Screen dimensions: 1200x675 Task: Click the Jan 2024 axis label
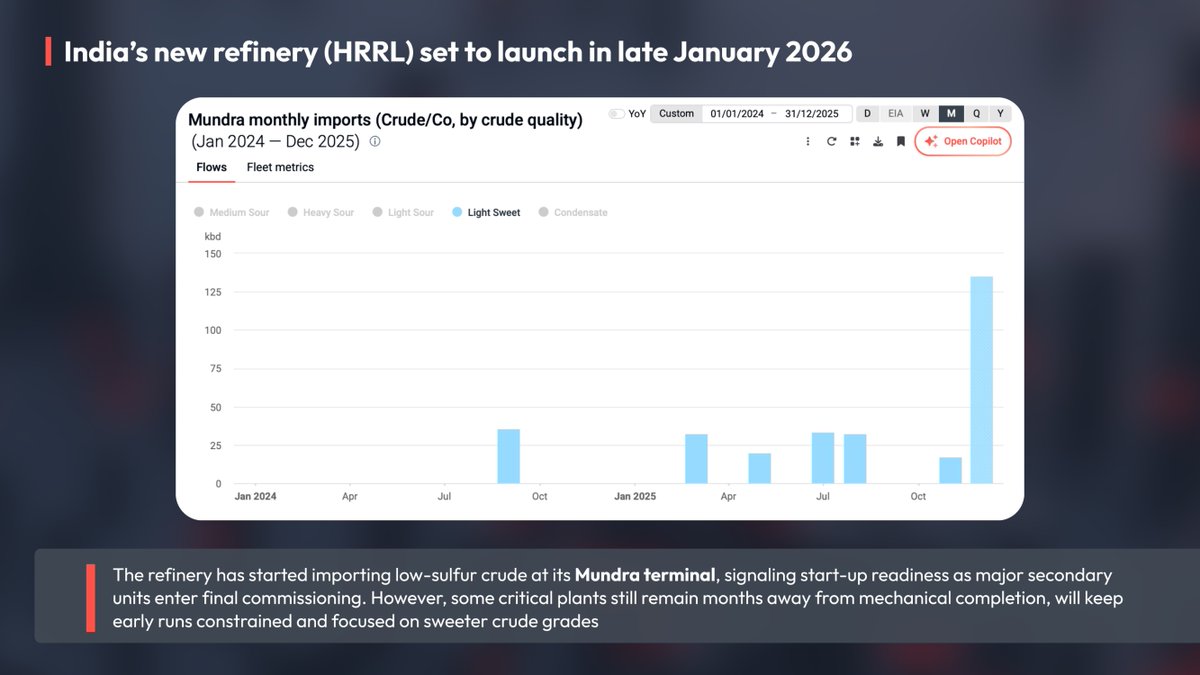pyautogui.click(x=255, y=496)
